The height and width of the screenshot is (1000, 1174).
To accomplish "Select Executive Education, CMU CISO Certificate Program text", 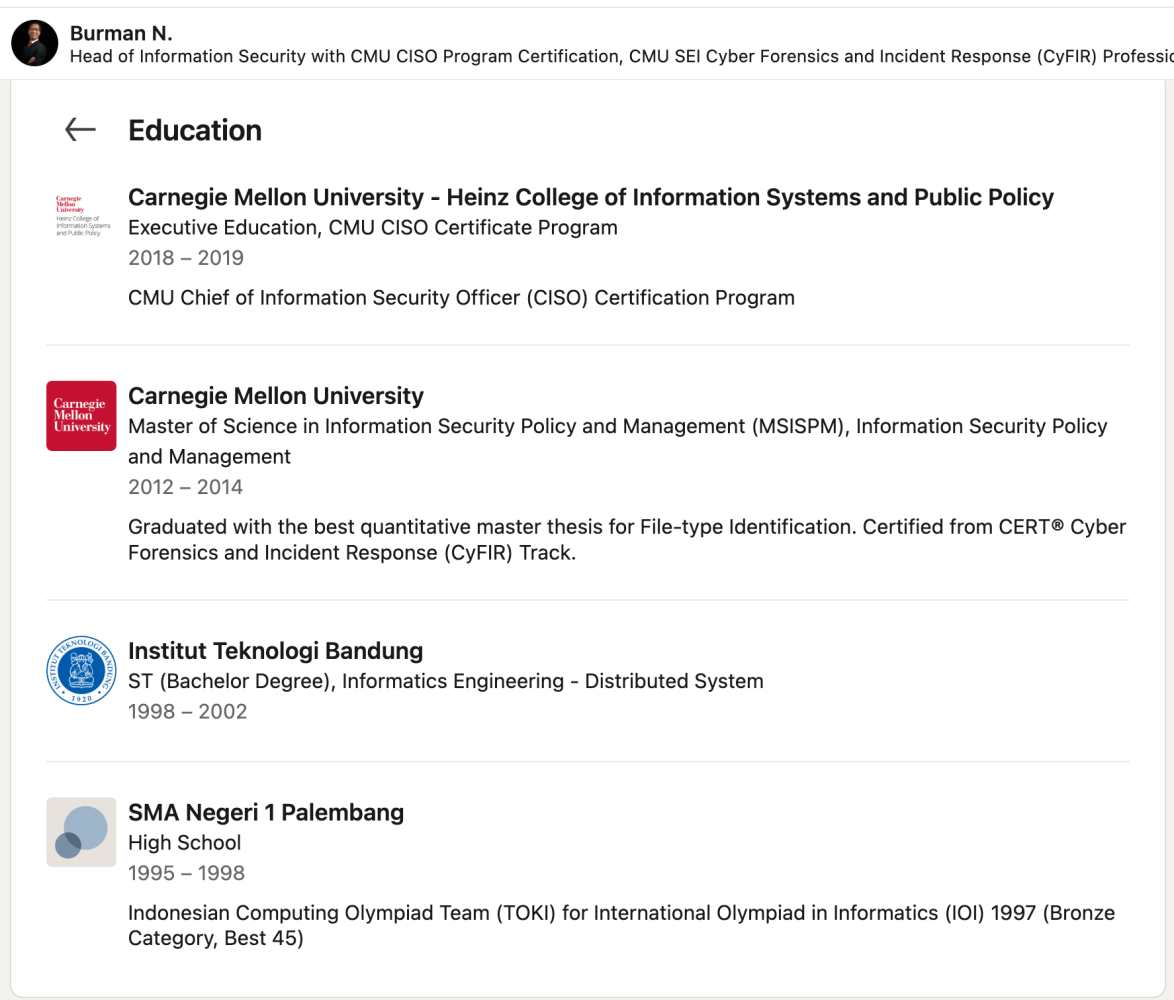I will (x=373, y=228).
